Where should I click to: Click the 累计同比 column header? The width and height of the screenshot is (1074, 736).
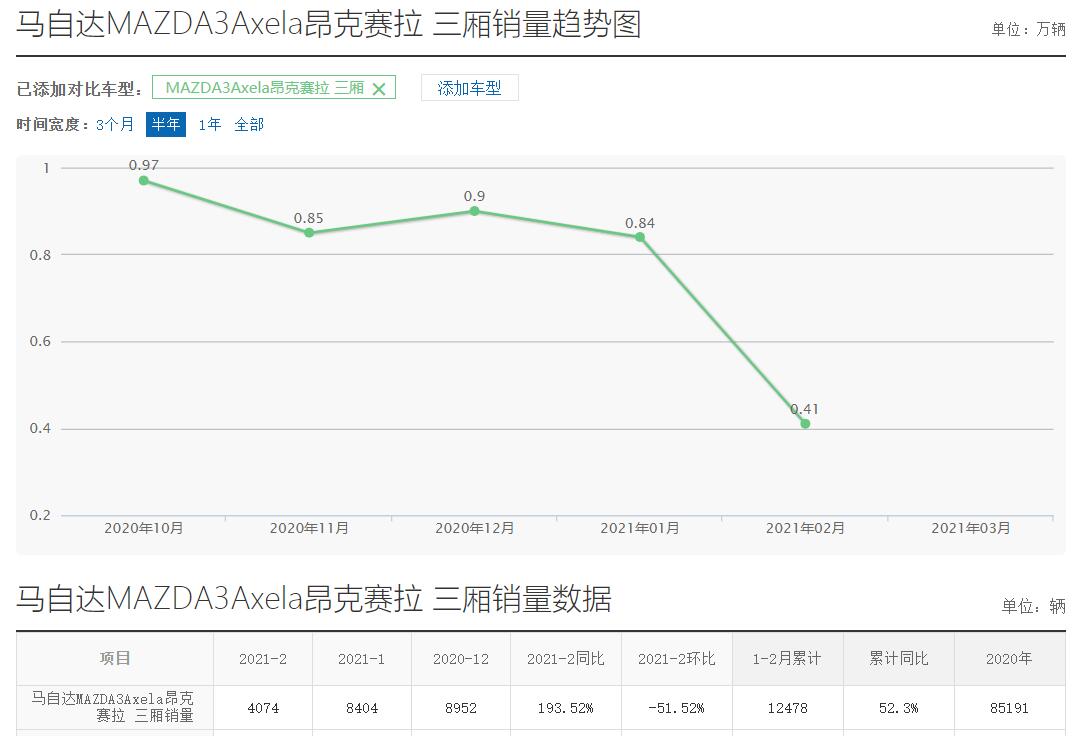[x=899, y=659]
